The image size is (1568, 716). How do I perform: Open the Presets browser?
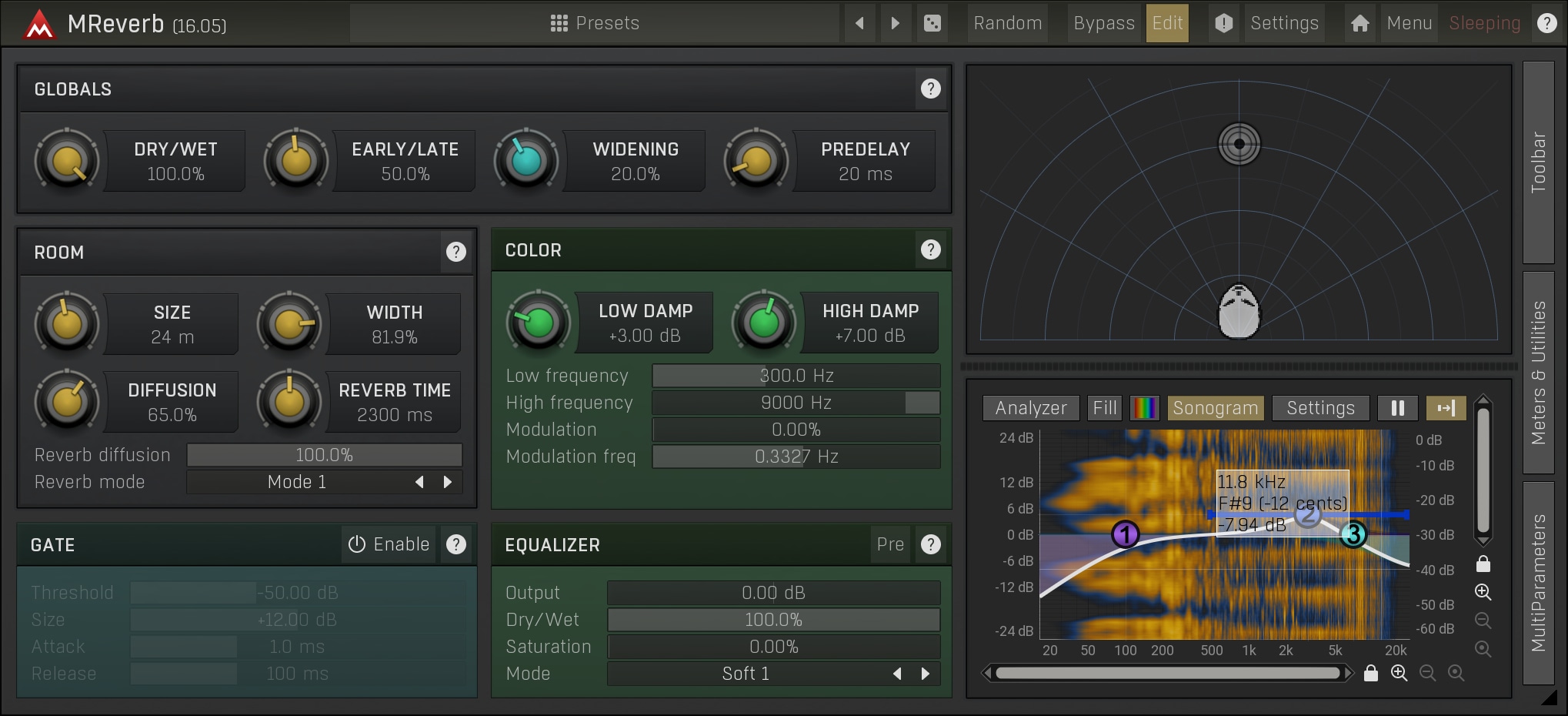pyautogui.click(x=594, y=23)
